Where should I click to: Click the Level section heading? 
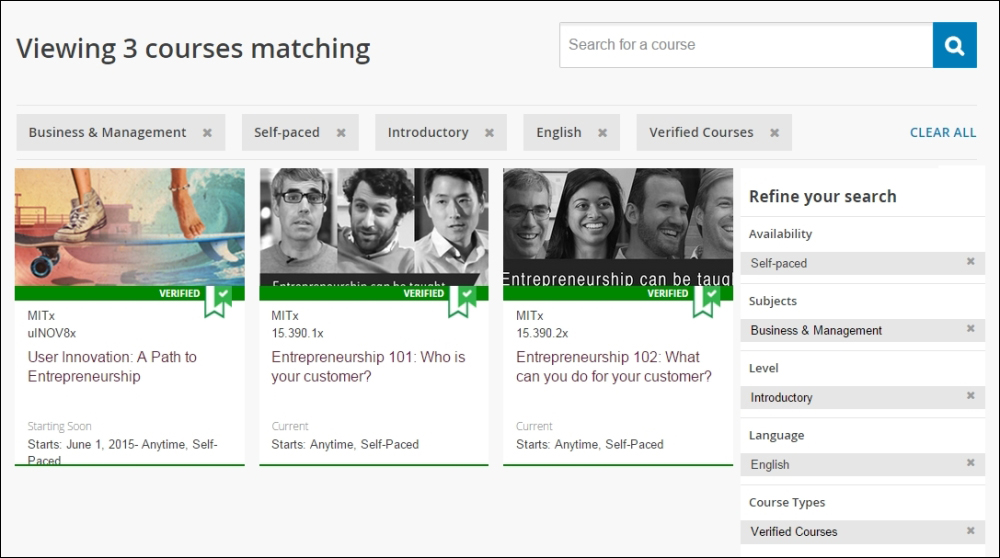pos(763,368)
